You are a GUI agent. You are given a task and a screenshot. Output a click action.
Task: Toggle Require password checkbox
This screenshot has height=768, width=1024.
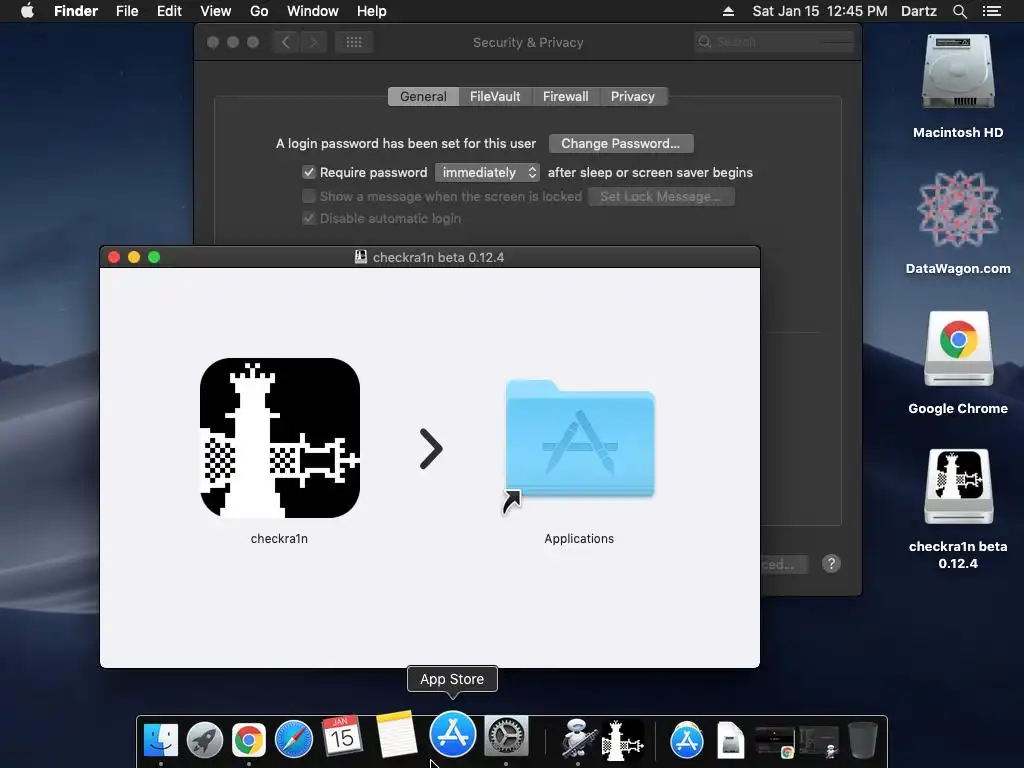click(309, 172)
